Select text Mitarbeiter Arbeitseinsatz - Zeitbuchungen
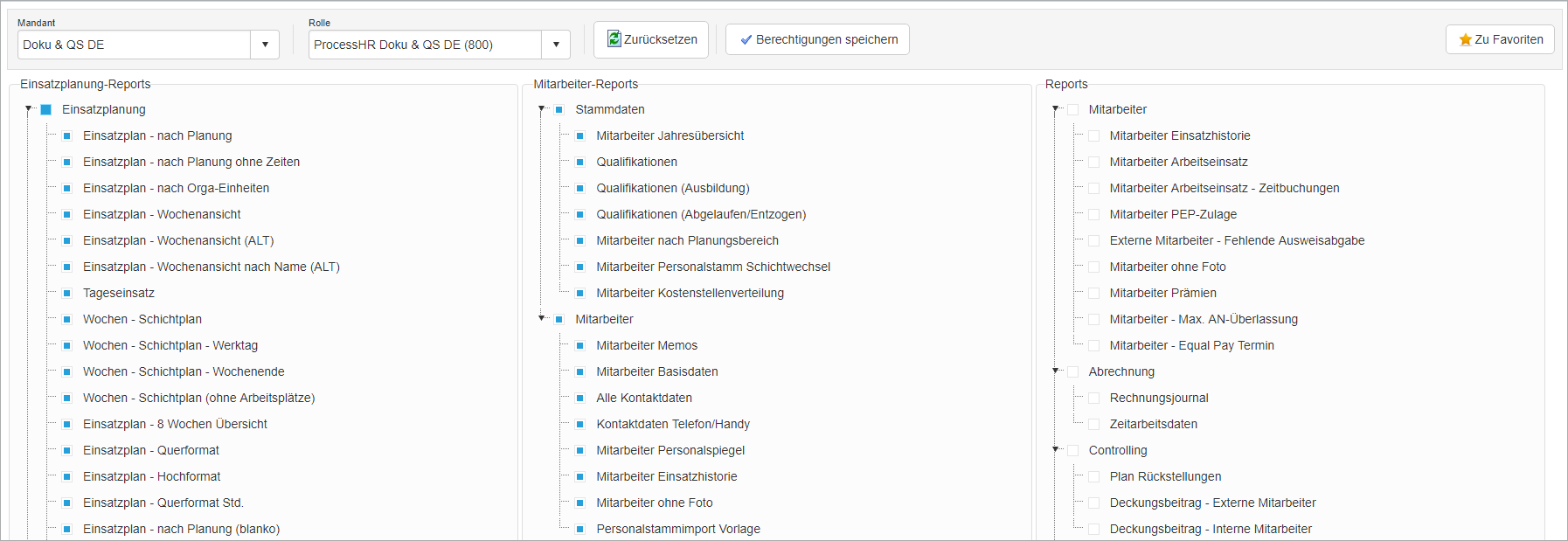 click(x=1225, y=188)
